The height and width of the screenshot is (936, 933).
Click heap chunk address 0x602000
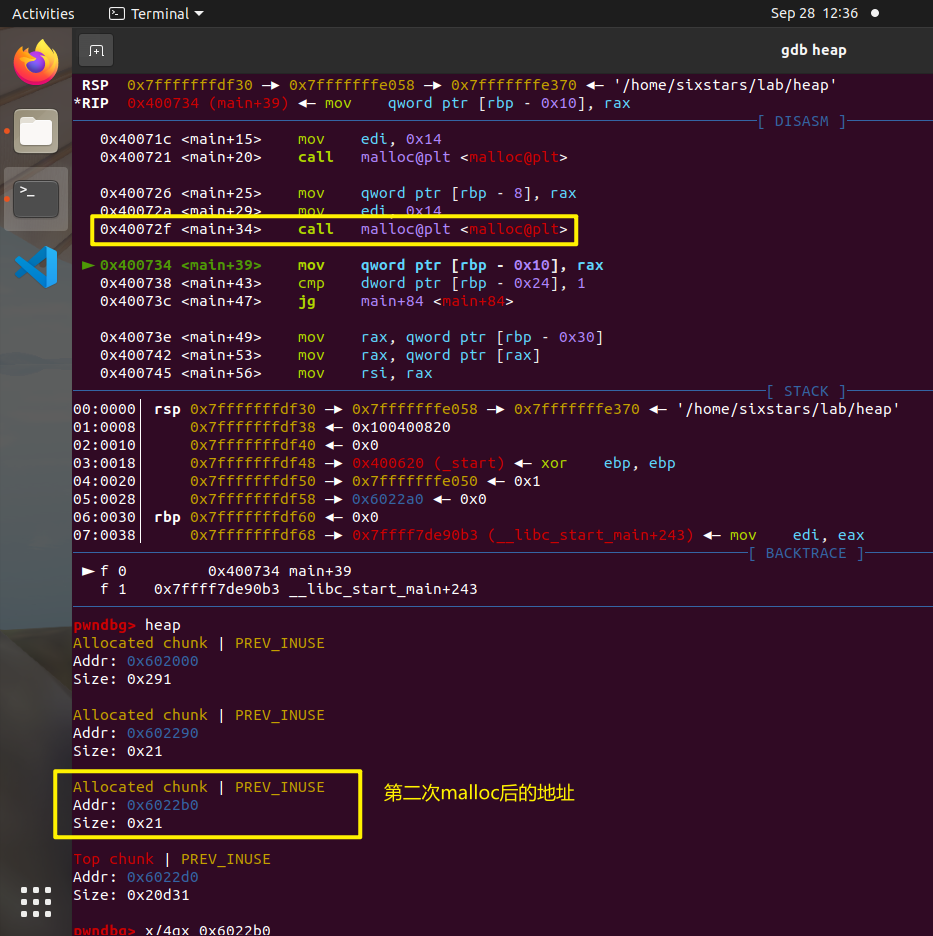coord(162,661)
